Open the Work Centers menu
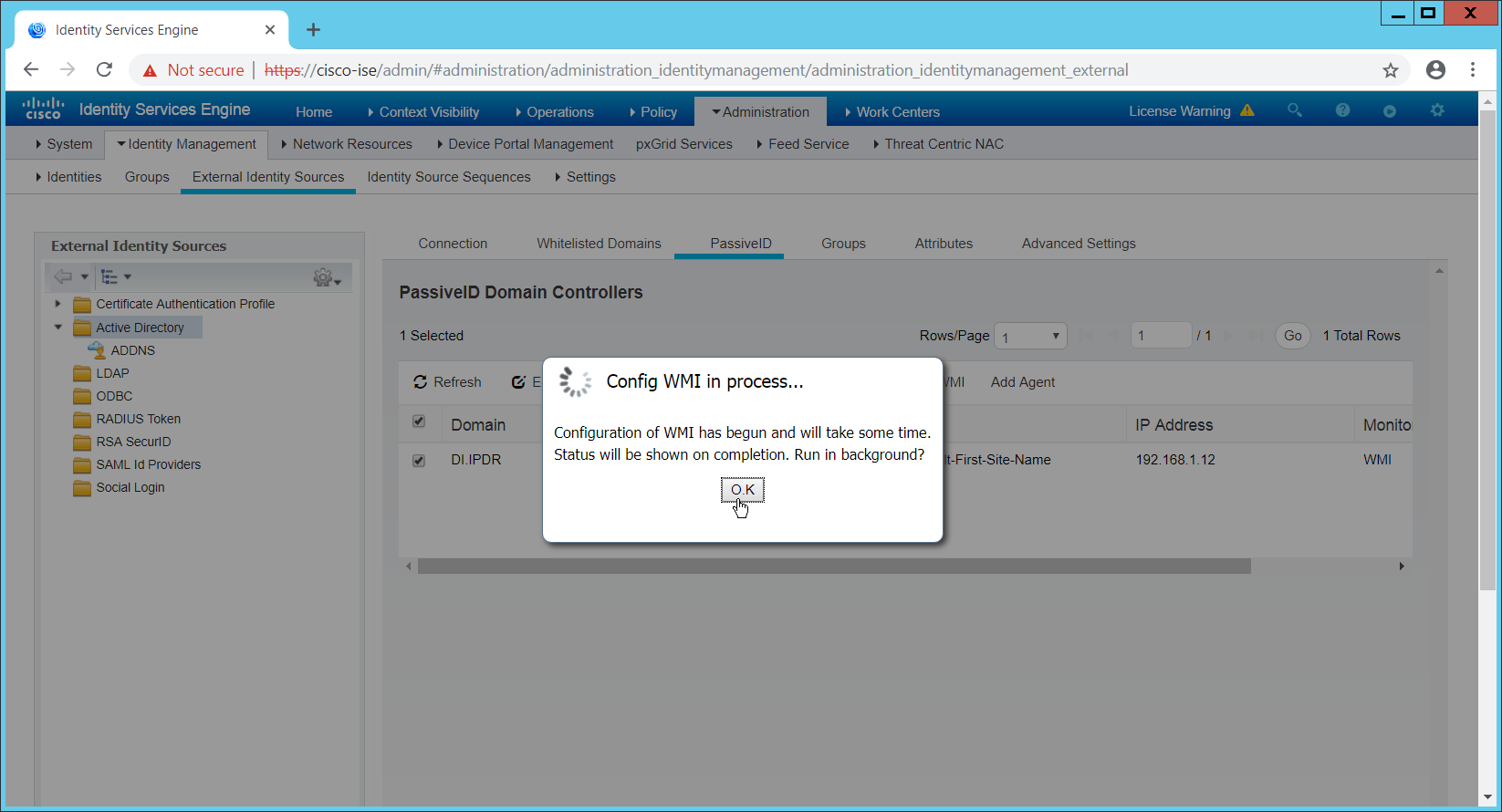1502x812 pixels. pyautogui.click(x=897, y=112)
